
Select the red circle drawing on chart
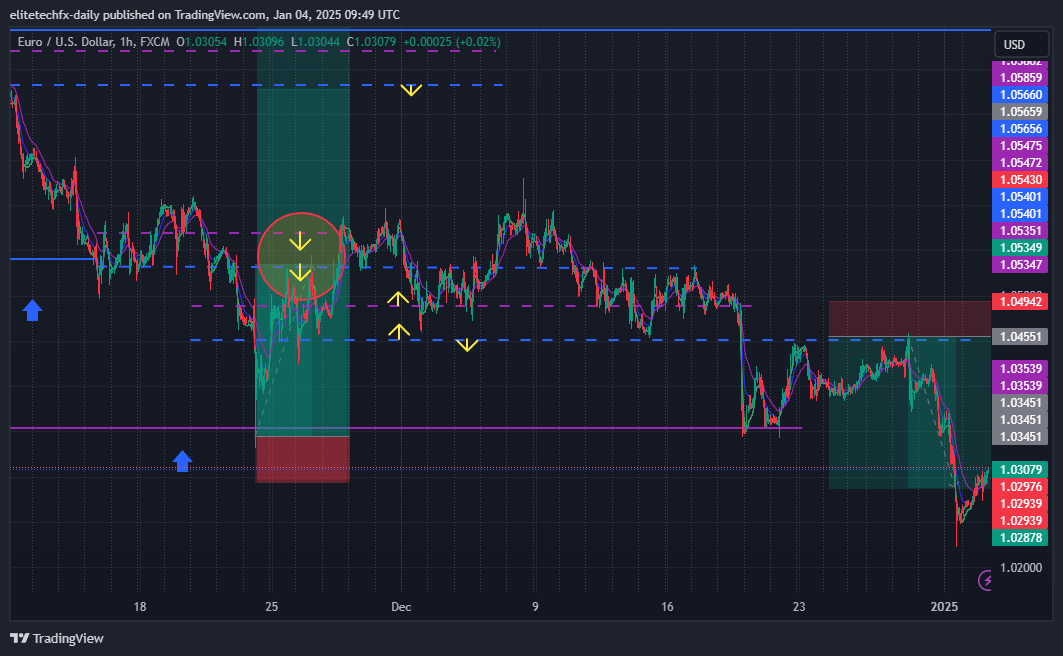pos(302,256)
